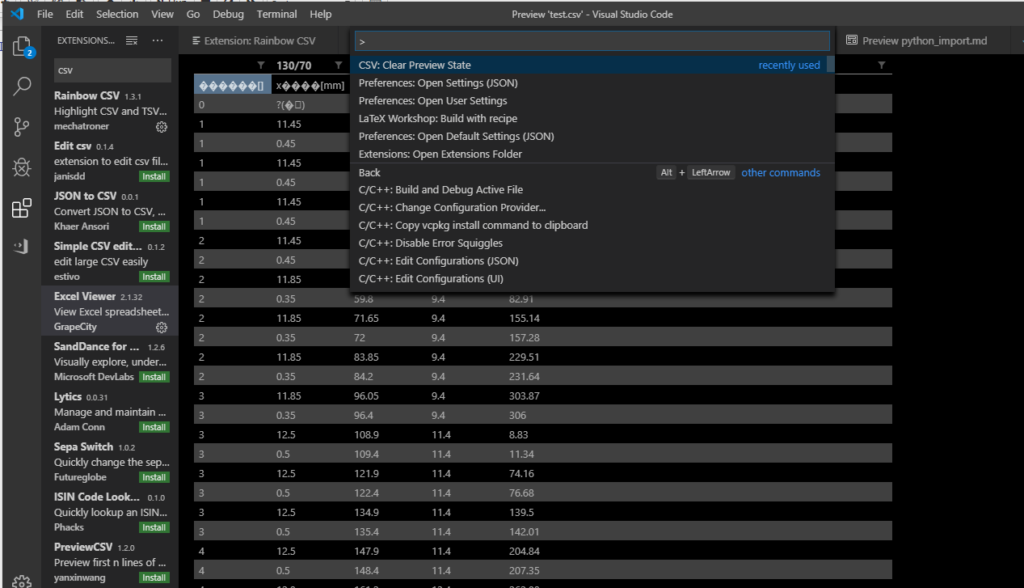Open the Selection menu
Screen dimensions: 1024x588
click(117, 14)
